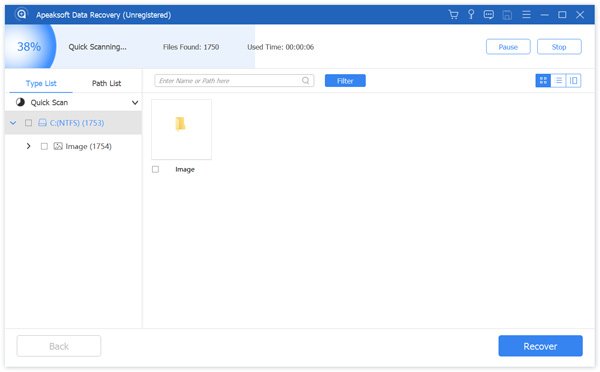Select the Image (1754) tree entry
Image resolution: width=600 pixels, height=372 pixels.
click(88, 146)
